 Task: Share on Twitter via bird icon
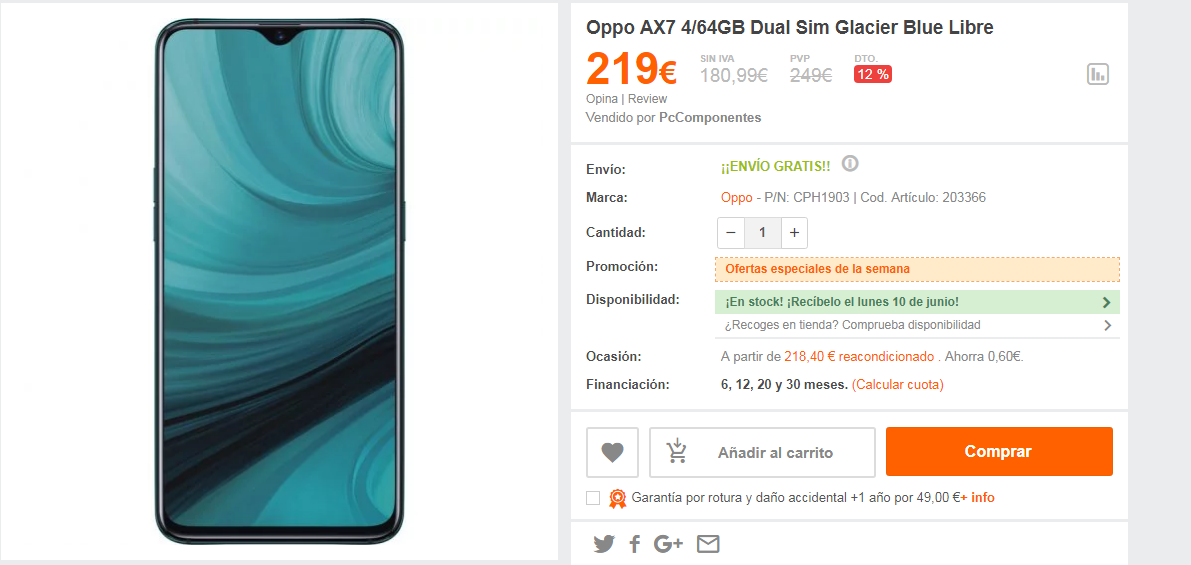click(x=604, y=544)
